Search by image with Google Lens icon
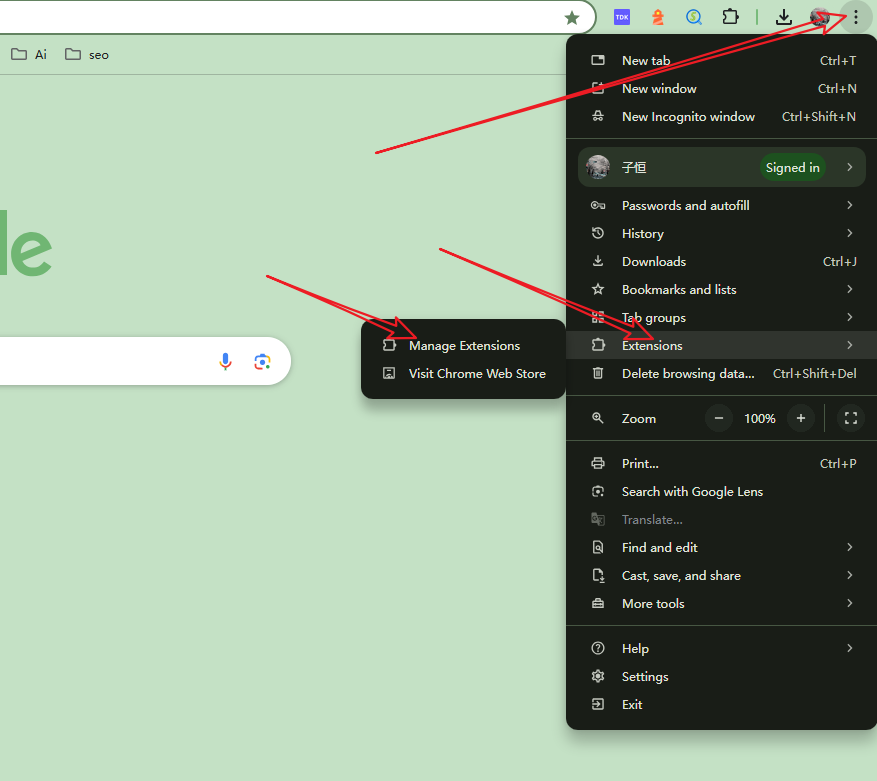Viewport: 877px width, 781px height. [x=262, y=361]
